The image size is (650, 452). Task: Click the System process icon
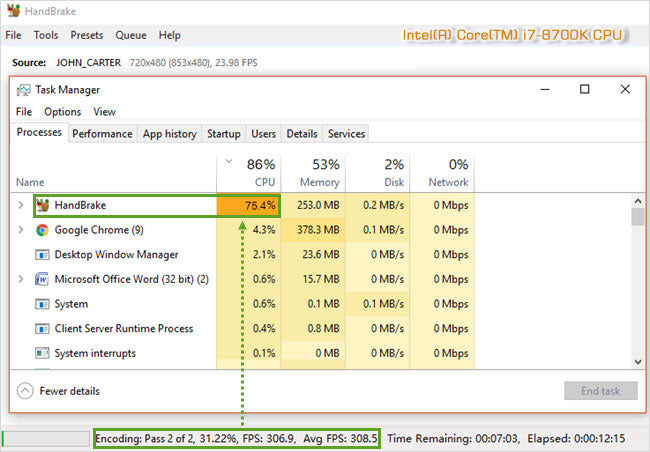[43, 304]
